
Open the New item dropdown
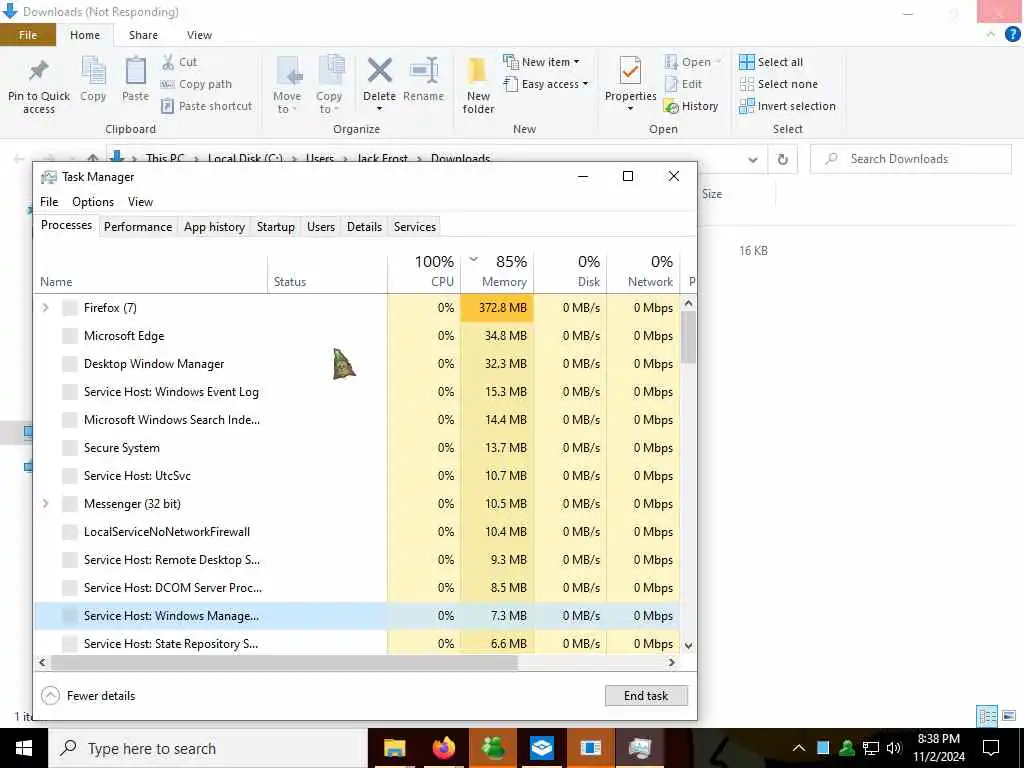pos(541,62)
